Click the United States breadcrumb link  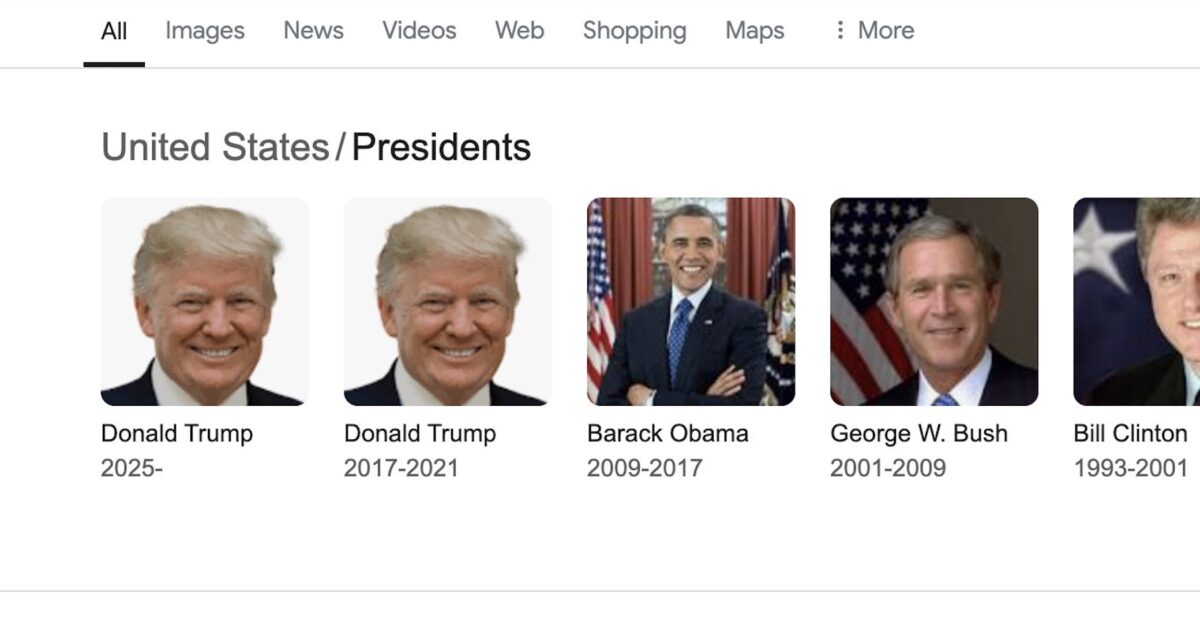pyautogui.click(x=215, y=148)
